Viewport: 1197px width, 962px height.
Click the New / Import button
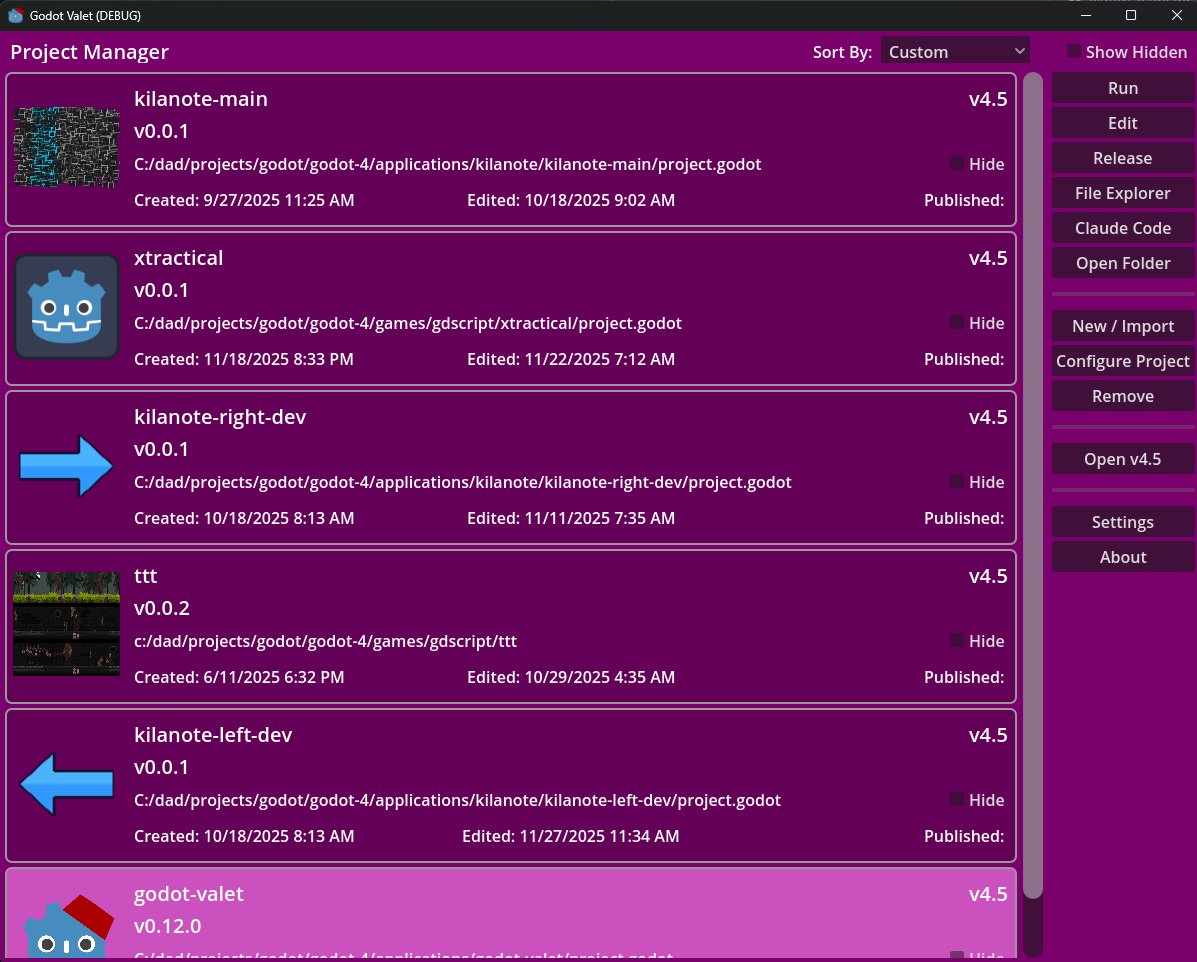[1123, 326]
